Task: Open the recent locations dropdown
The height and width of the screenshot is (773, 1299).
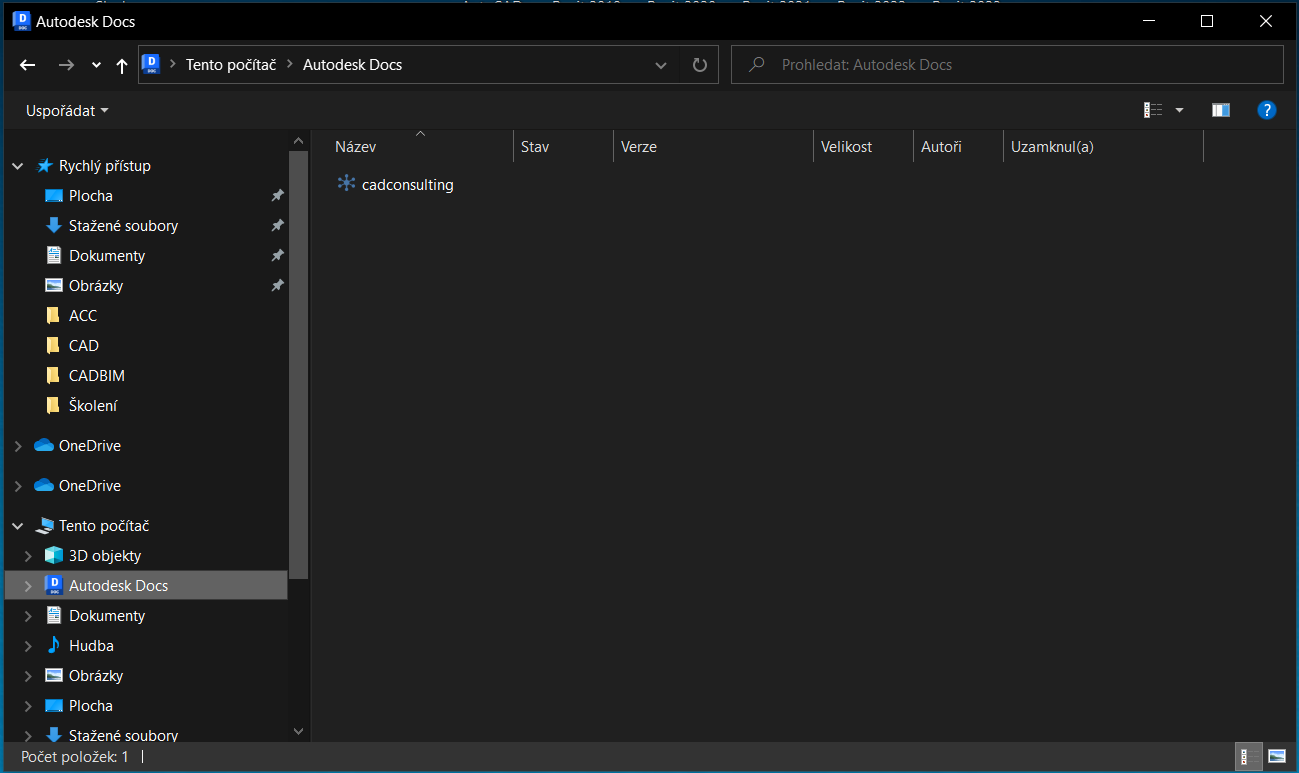Action: point(96,65)
